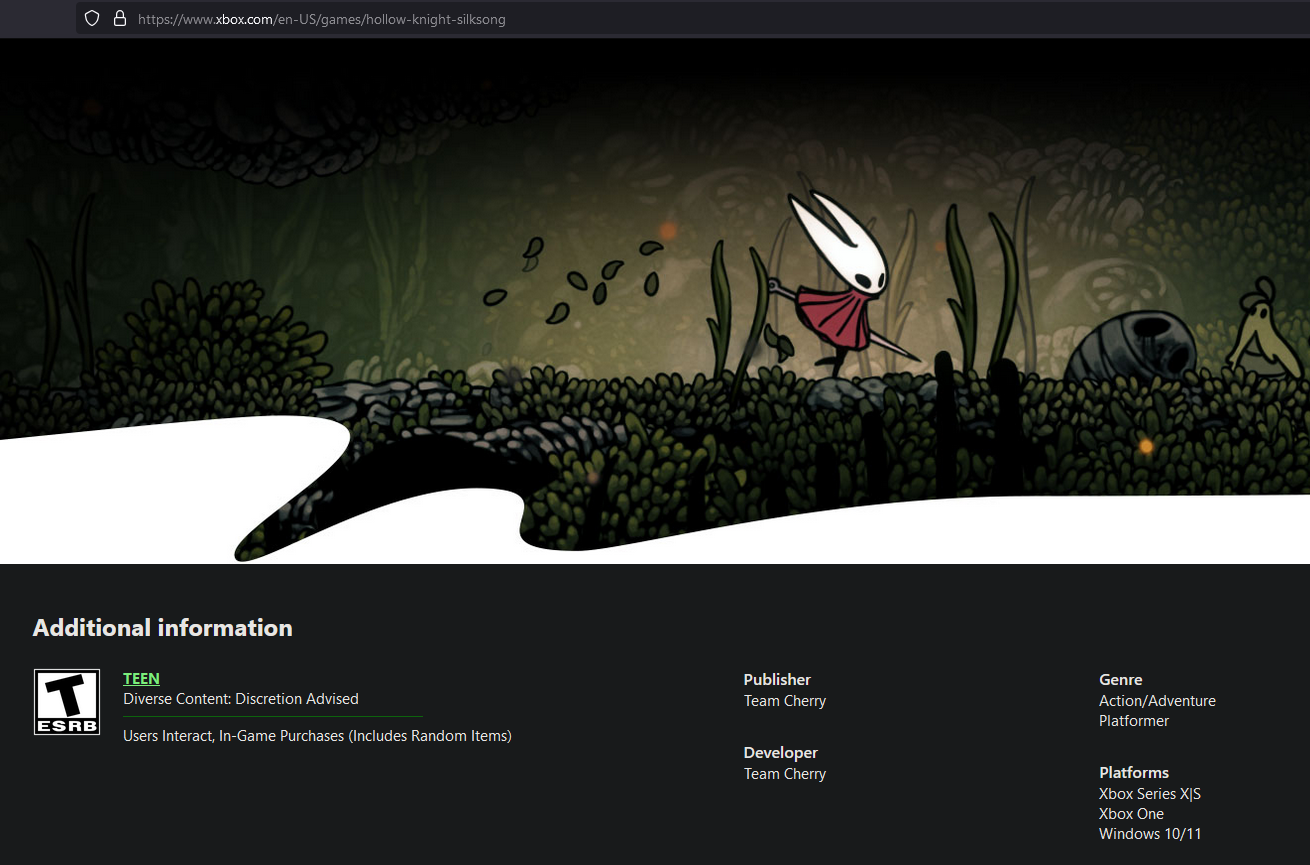Click "Windows 10/11" platform text
This screenshot has width=1310, height=865.
click(x=1150, y=834)
